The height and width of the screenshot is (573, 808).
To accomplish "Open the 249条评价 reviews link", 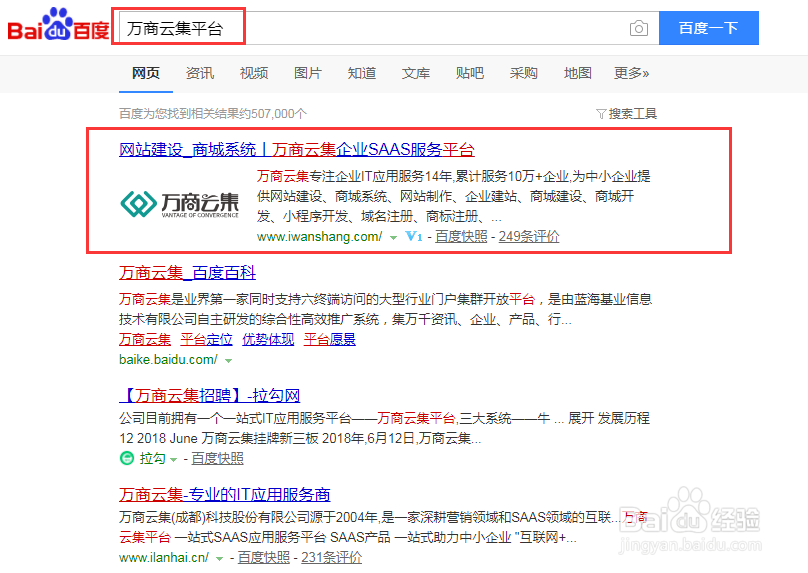I will 529,237.
